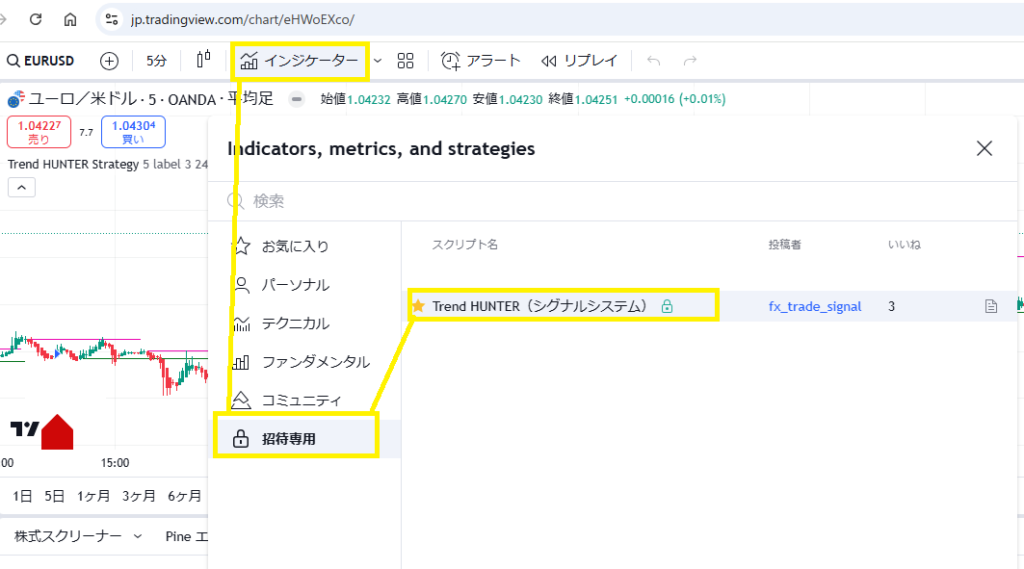This screenshot has width=1024, height=569.
Task: Open the お気に入り favorites category
Action: (304, 246)
